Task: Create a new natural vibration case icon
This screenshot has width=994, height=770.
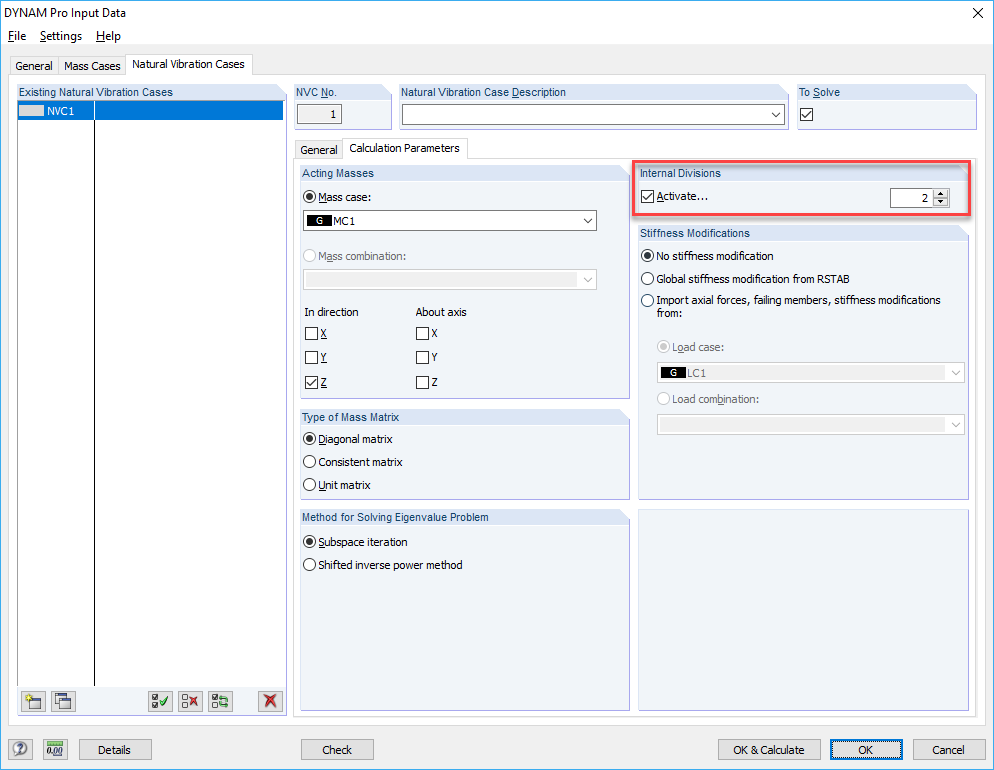Action: pyautogui.click(x=33, y=701)
